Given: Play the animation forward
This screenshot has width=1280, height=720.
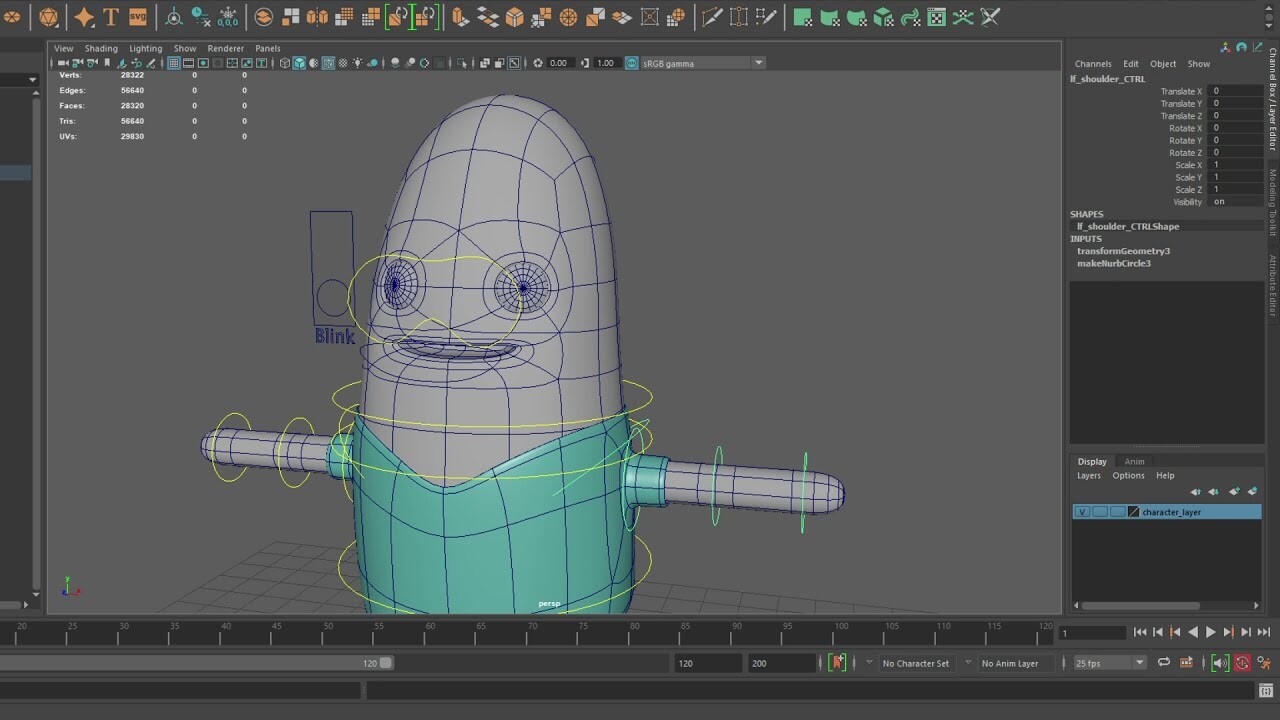Looking at the screenshot, I should pyautogui.click(x=1212, y=631).
